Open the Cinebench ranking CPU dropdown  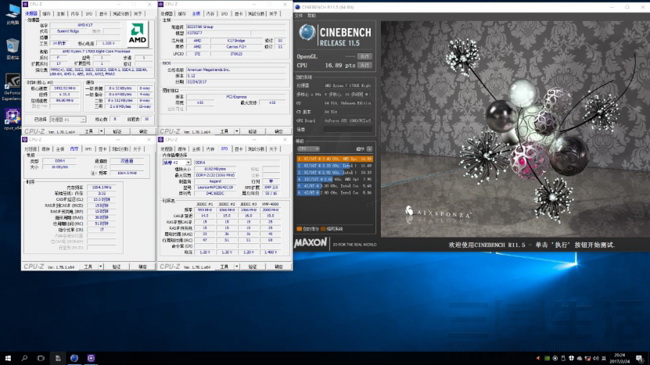pos(308,148)
